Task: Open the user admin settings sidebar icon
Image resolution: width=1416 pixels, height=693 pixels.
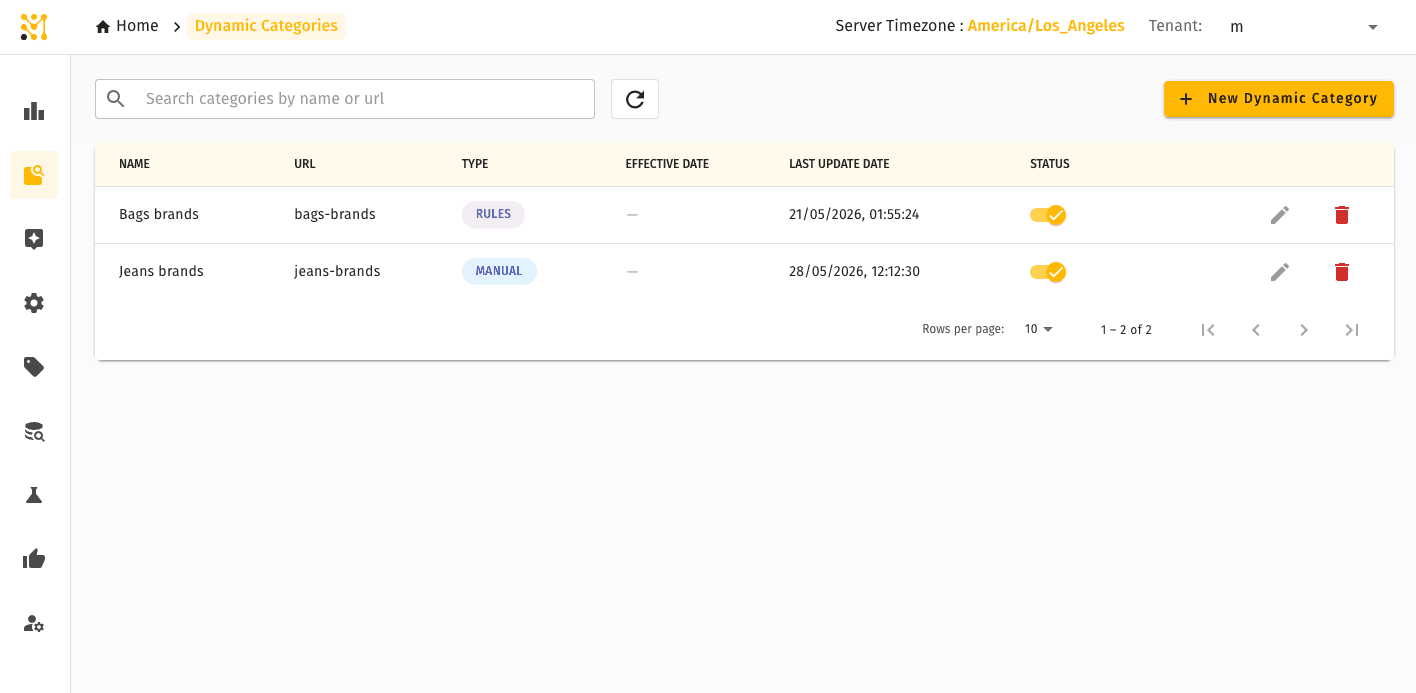Action: pos(34,623)
